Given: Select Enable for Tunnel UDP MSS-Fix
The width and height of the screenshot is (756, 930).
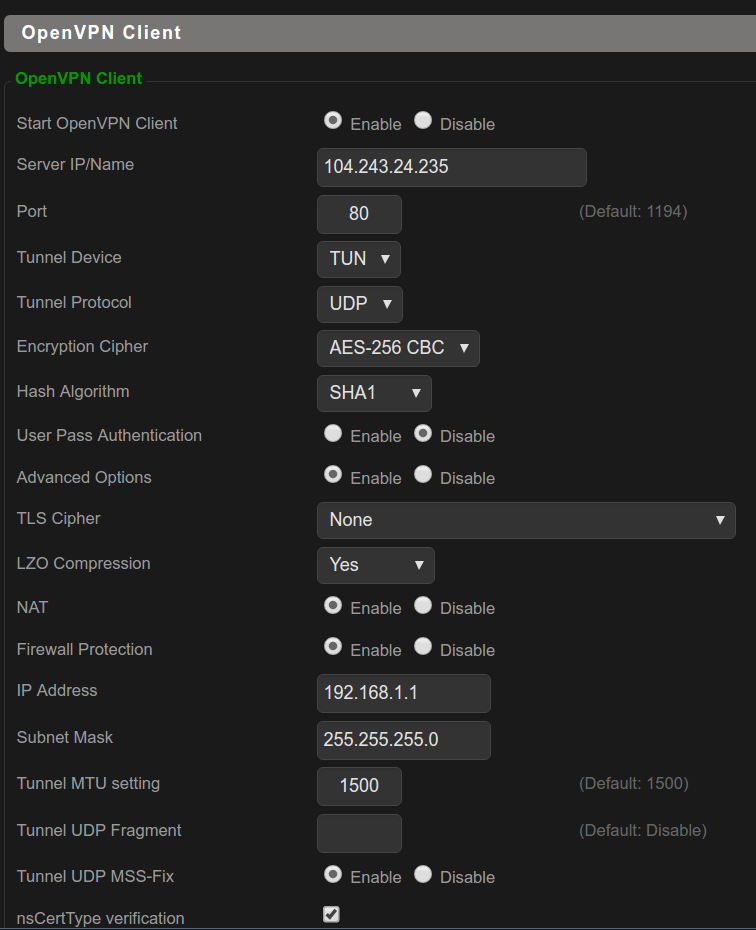Looking at the screenshot, I should click(x=333, y=874).
